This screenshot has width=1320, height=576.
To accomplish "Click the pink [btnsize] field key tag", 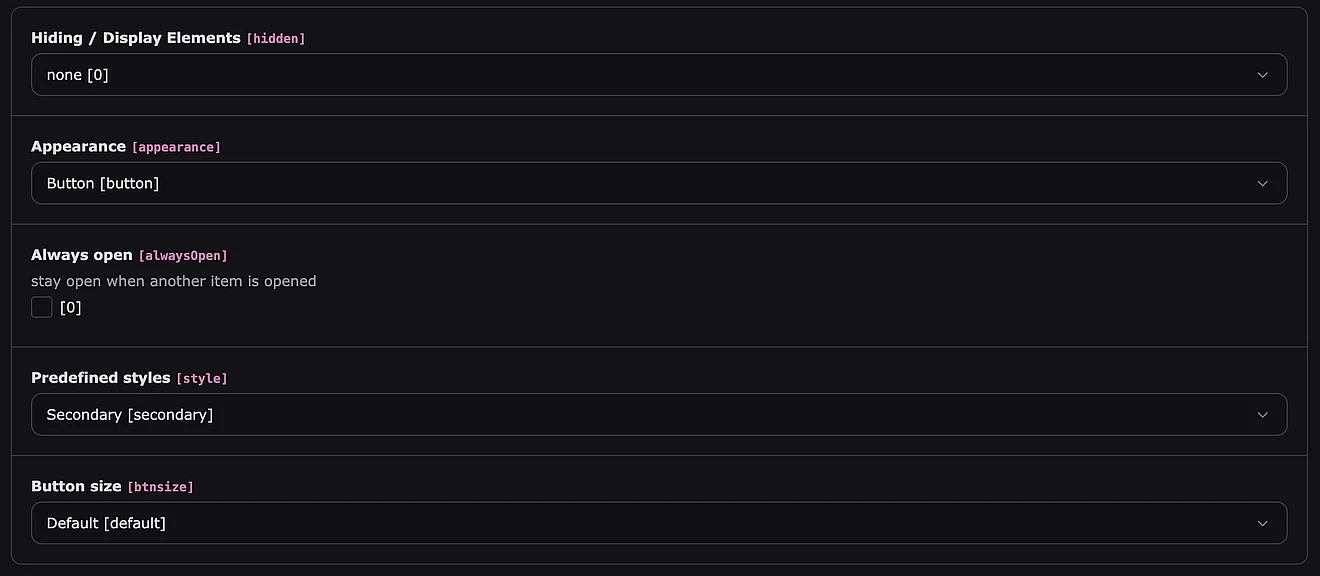I will 160,487.
